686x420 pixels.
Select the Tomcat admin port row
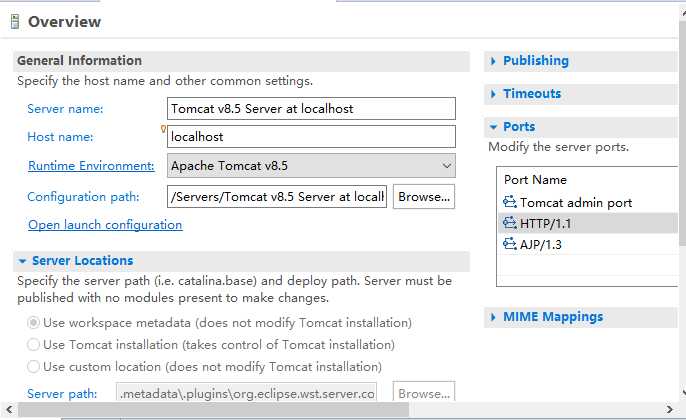click(x=587, y=202)
